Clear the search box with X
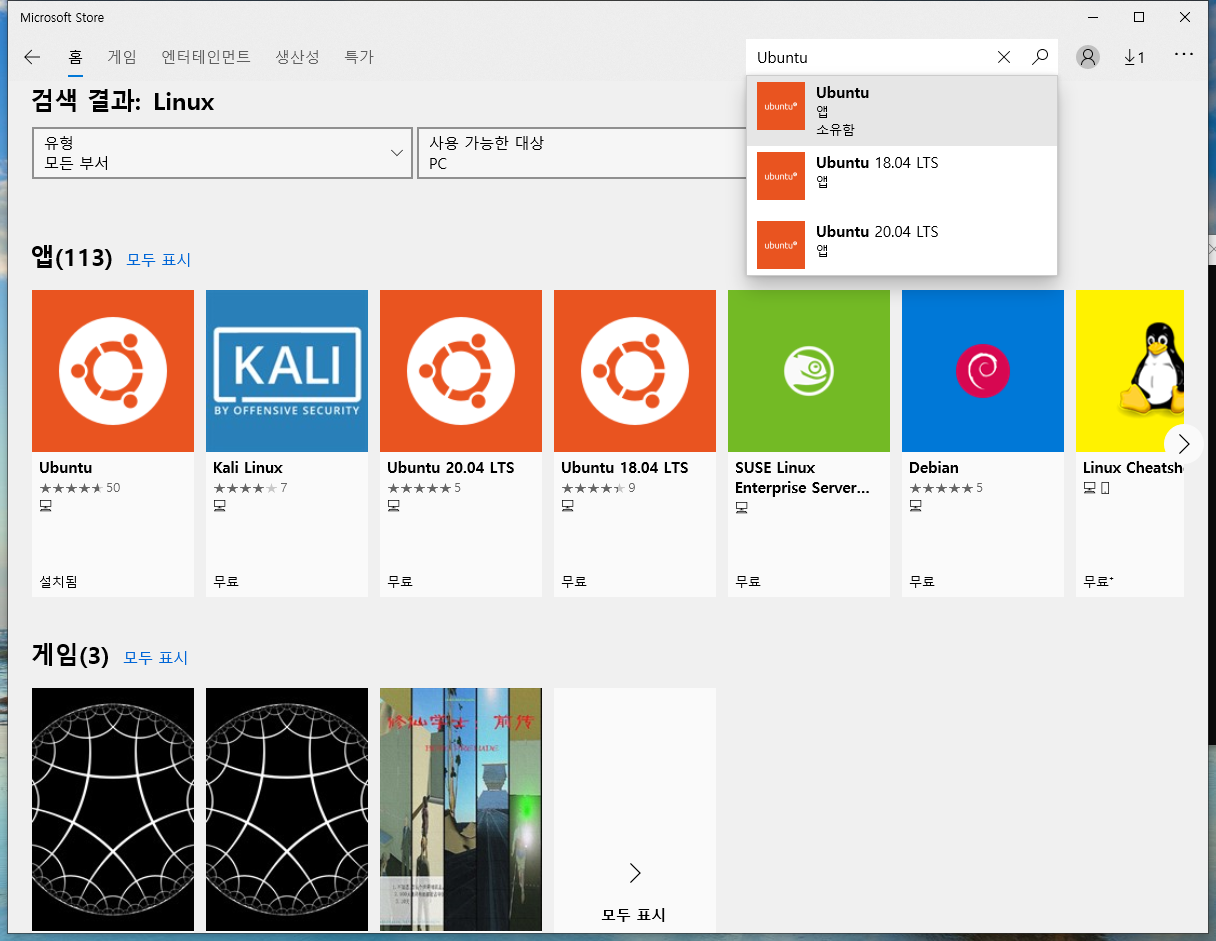 click(x=1004, y=57)
